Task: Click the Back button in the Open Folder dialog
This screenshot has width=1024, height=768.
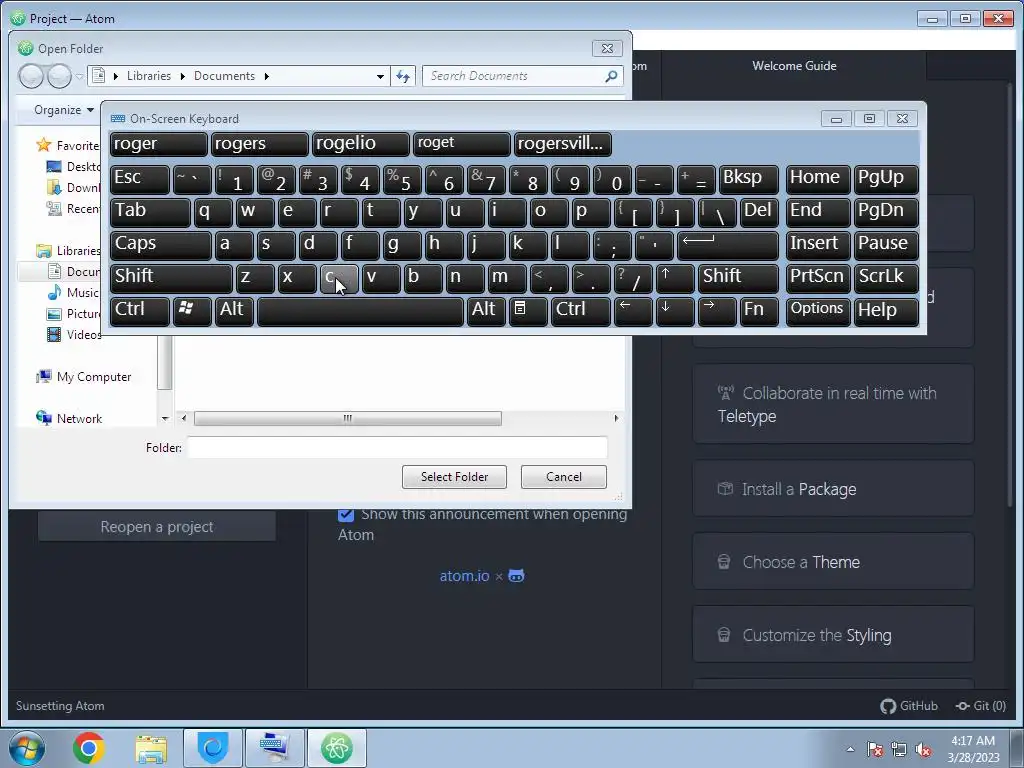Action: [x=31, y=76]
